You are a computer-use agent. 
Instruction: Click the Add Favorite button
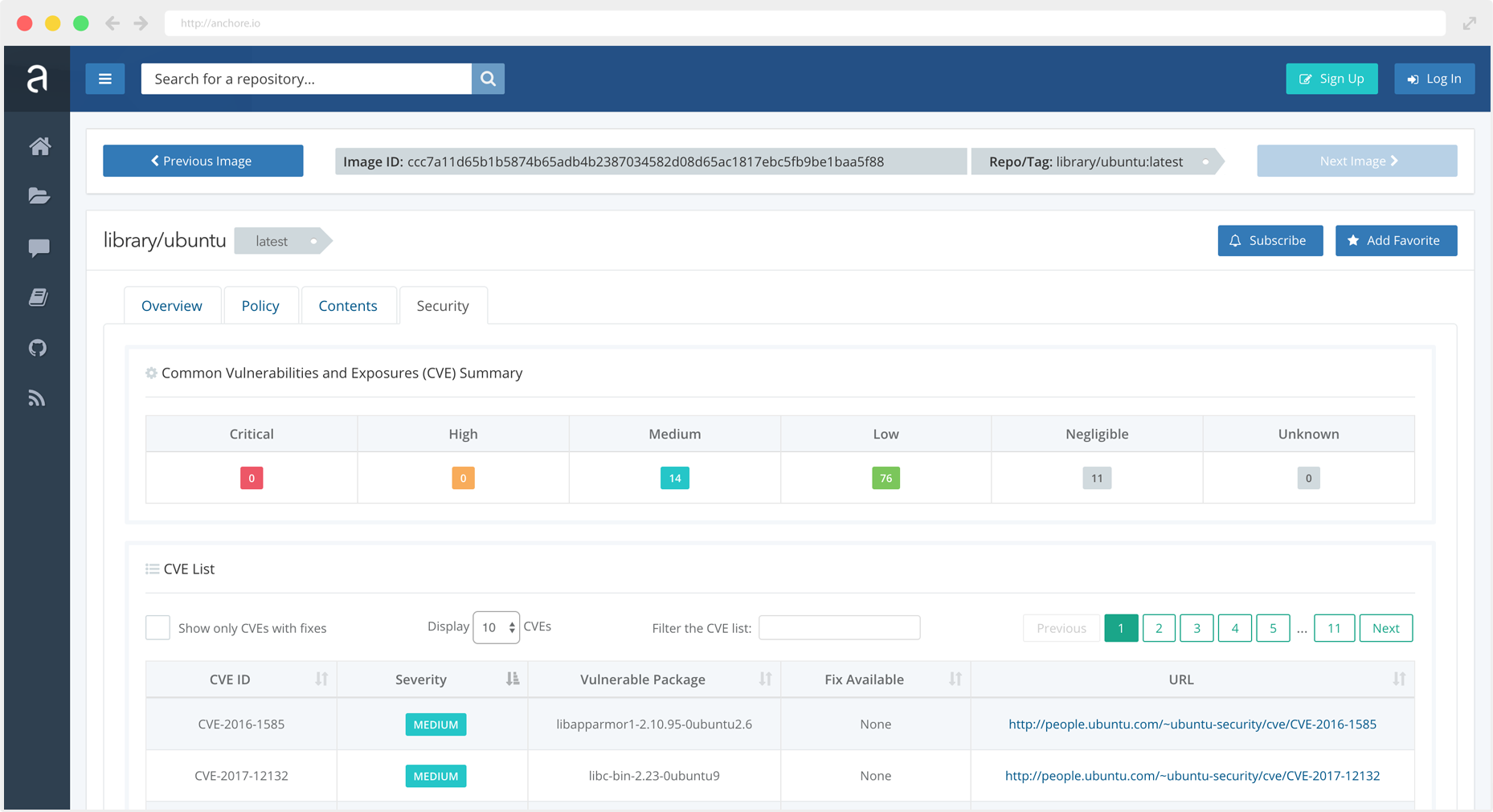pos(1396,240)
